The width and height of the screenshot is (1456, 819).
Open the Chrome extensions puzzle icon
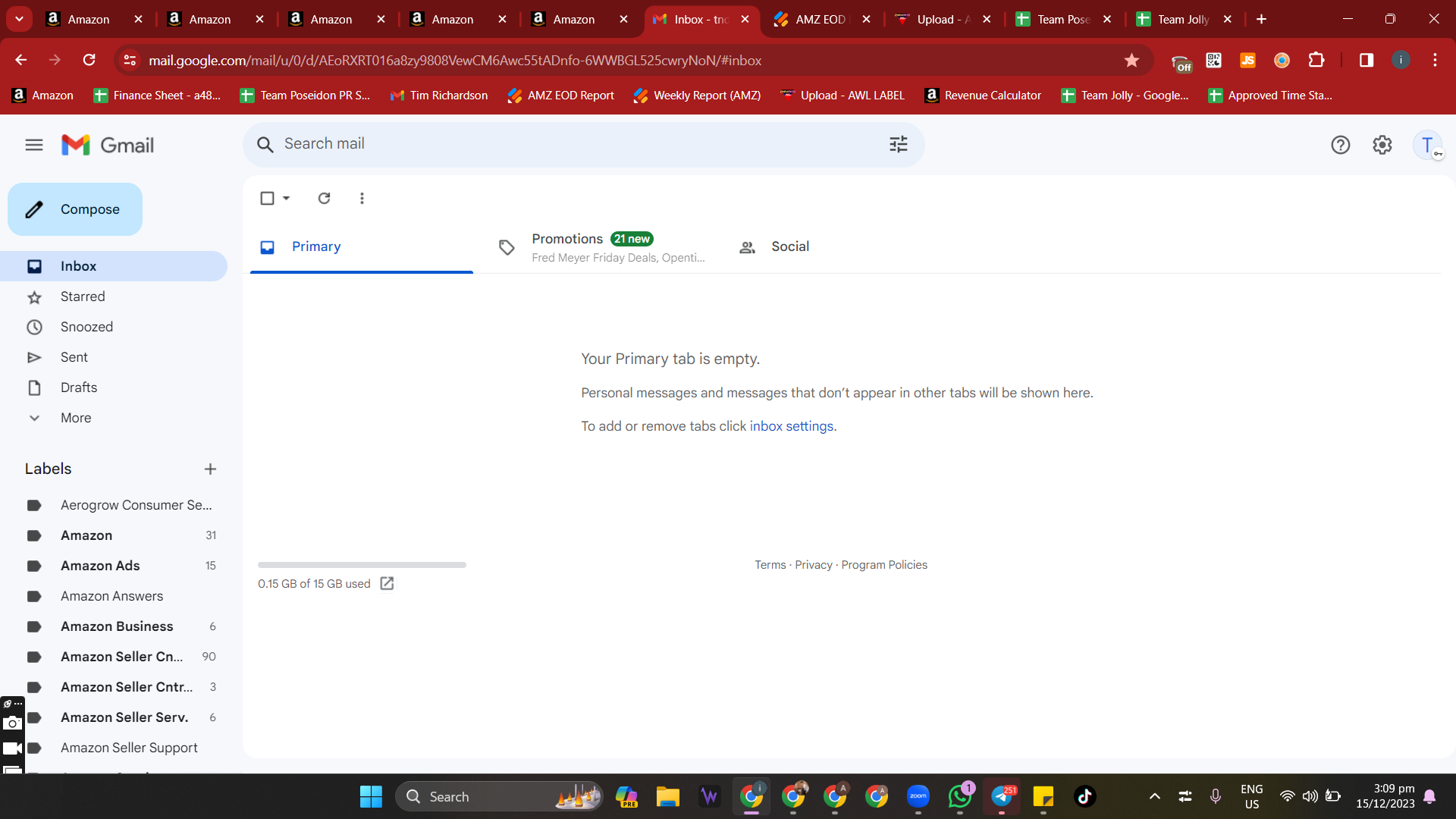point(1316,60)
